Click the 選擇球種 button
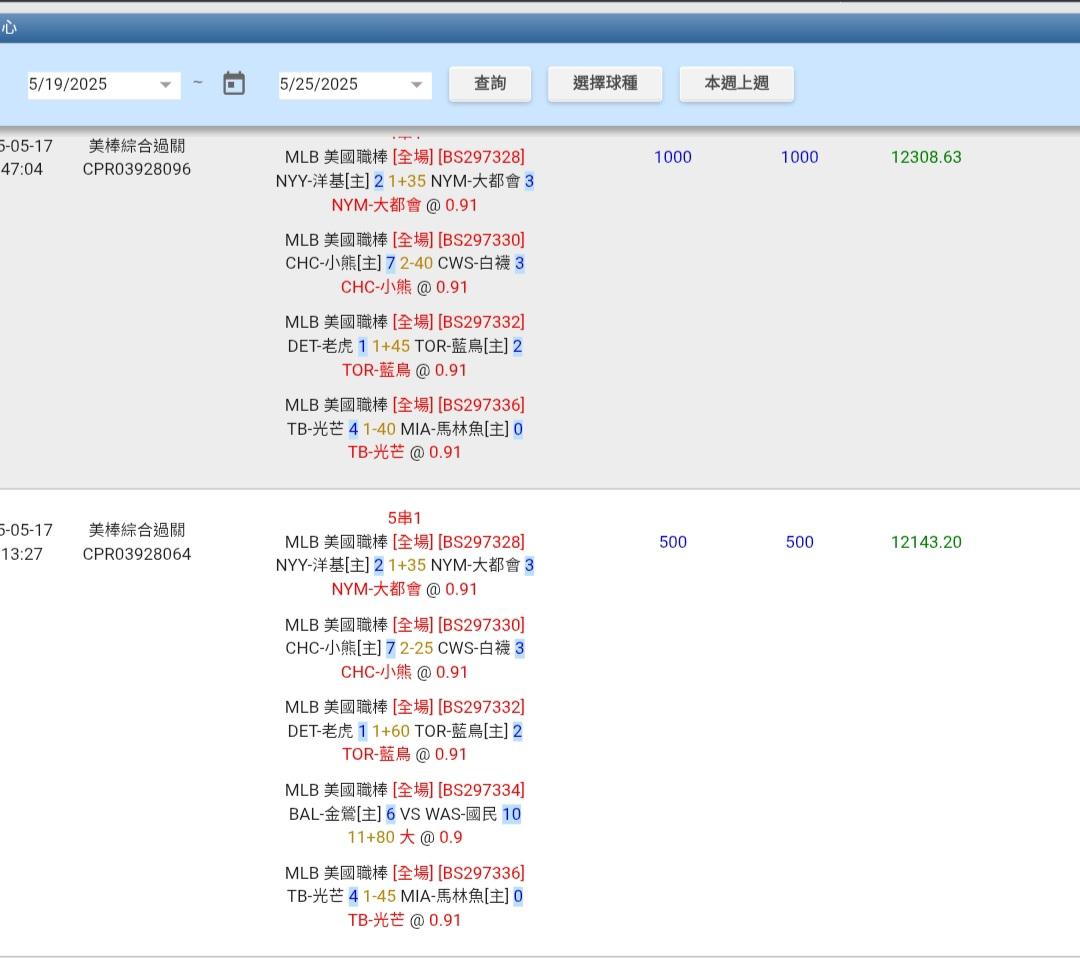The image size is (1080, 958). (605, 83)
